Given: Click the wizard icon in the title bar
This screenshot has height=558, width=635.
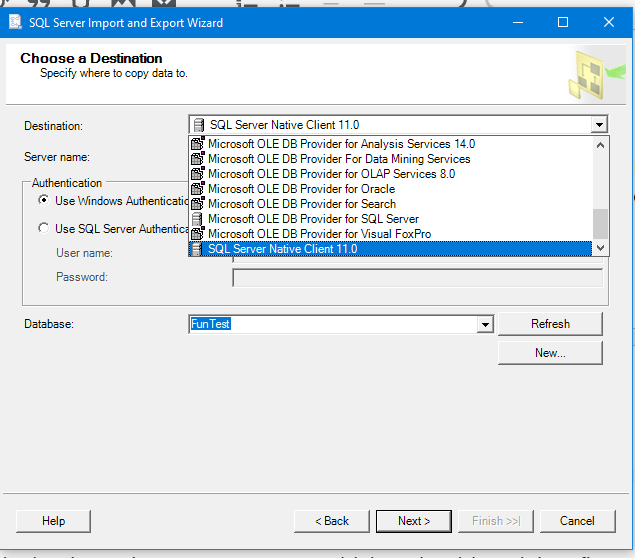Looking at the screenshot, I should point(15,22).
